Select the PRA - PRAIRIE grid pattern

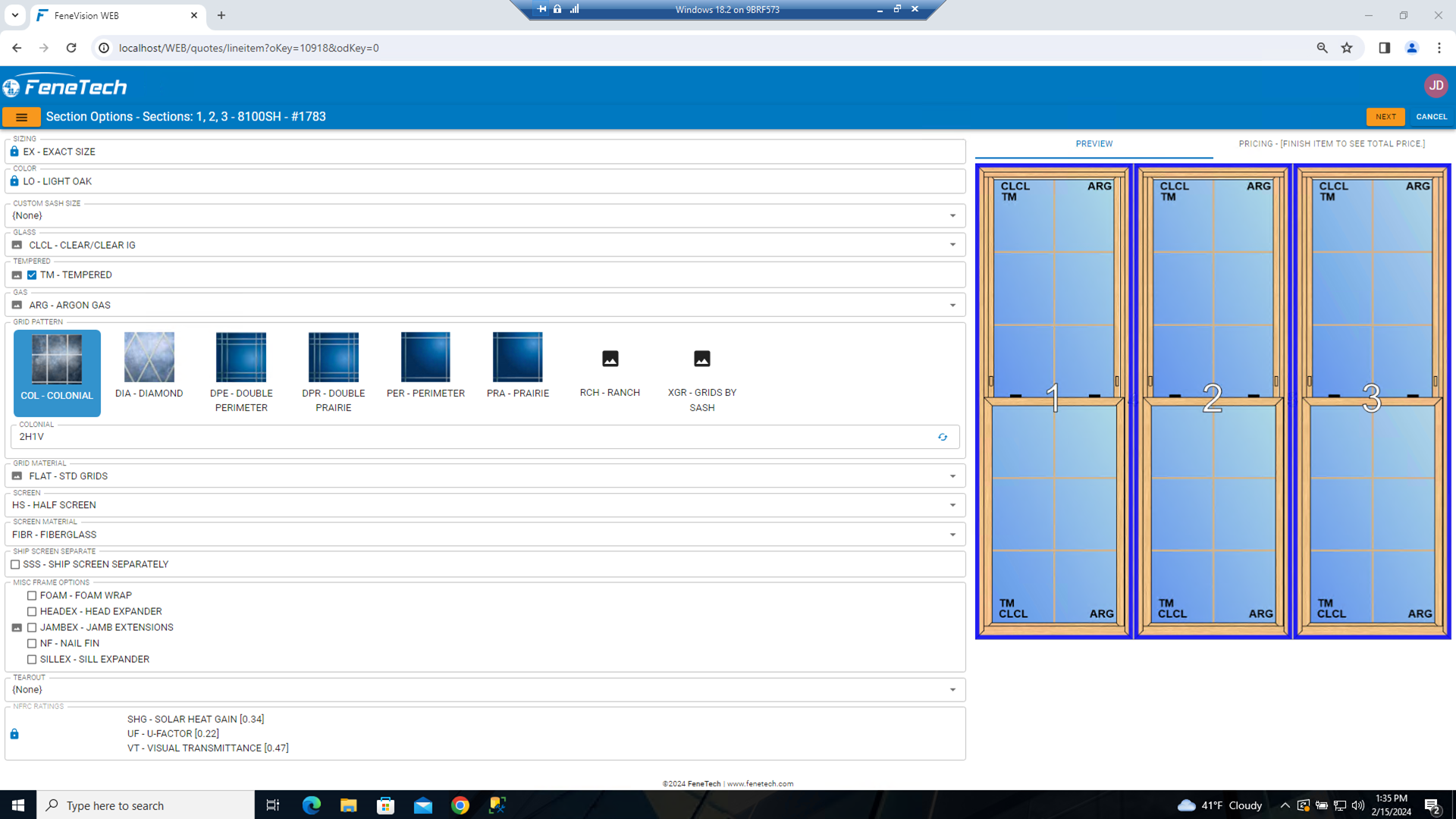(x=518, y=372)
